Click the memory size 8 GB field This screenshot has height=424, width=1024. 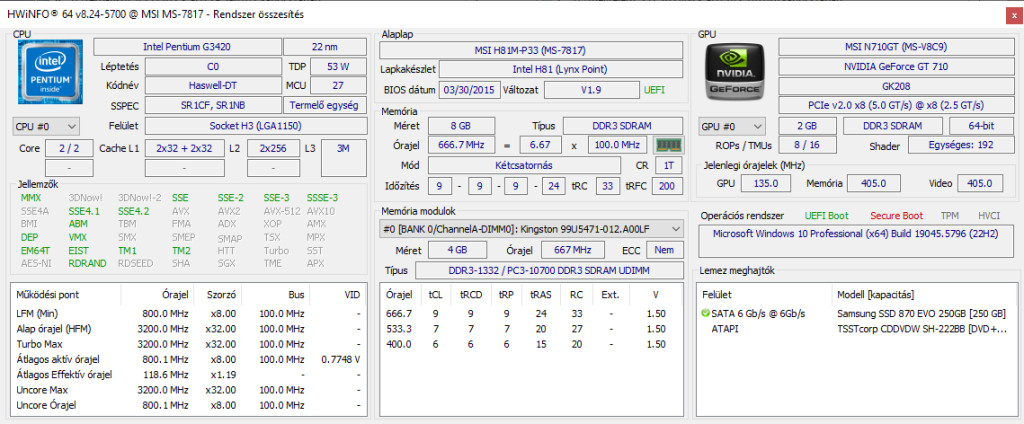461,125
